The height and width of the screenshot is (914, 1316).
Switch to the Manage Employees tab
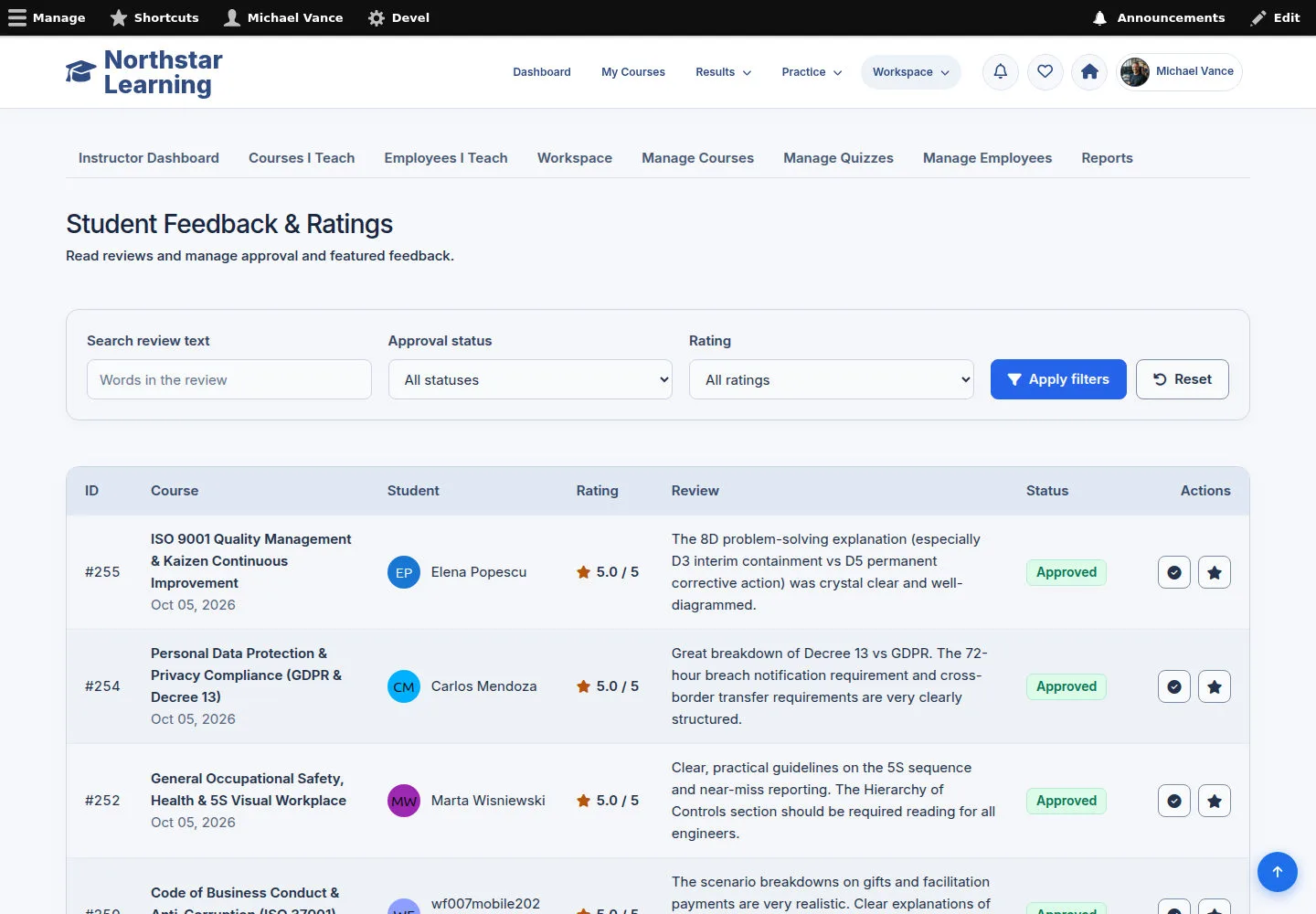[987, 158]
